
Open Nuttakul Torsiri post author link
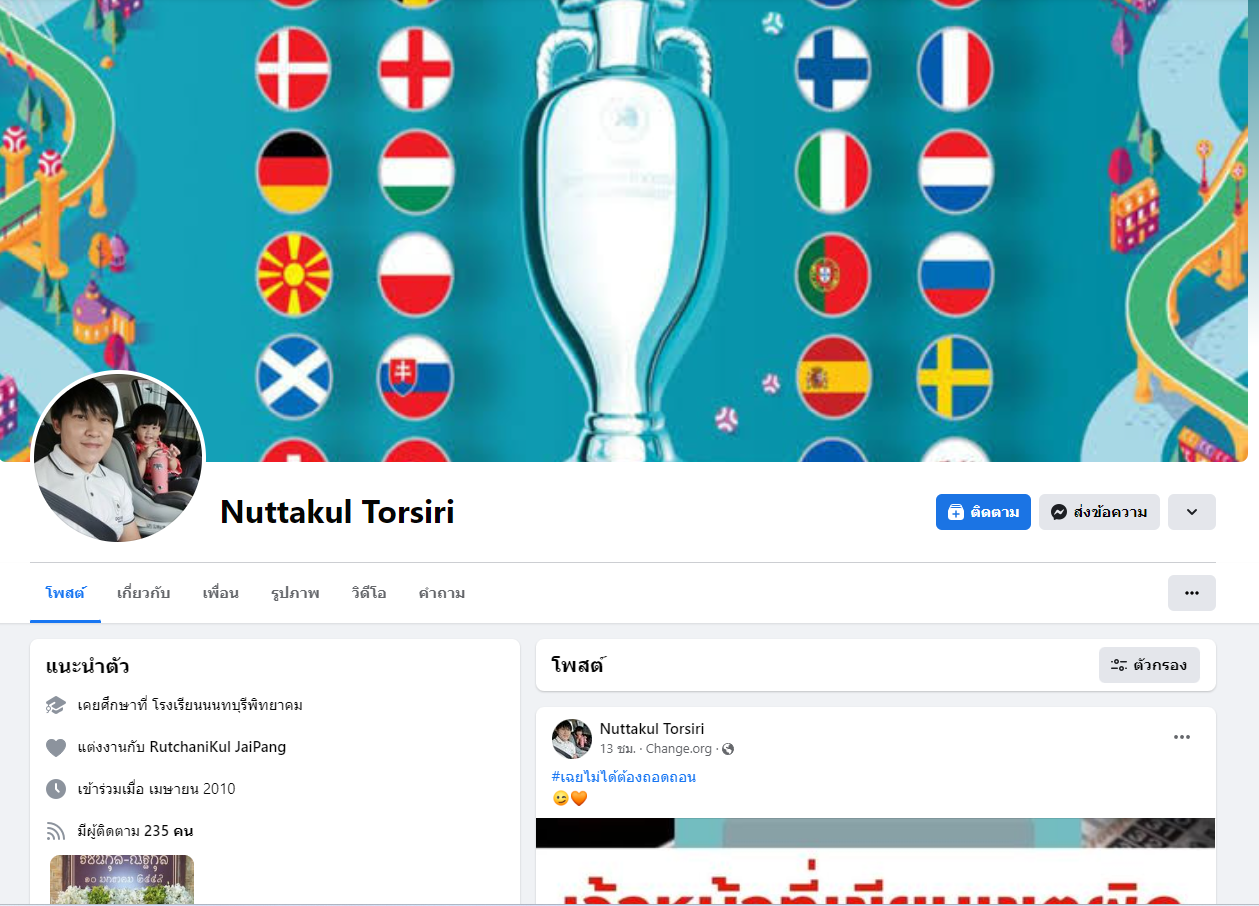[x=652, y=729]
